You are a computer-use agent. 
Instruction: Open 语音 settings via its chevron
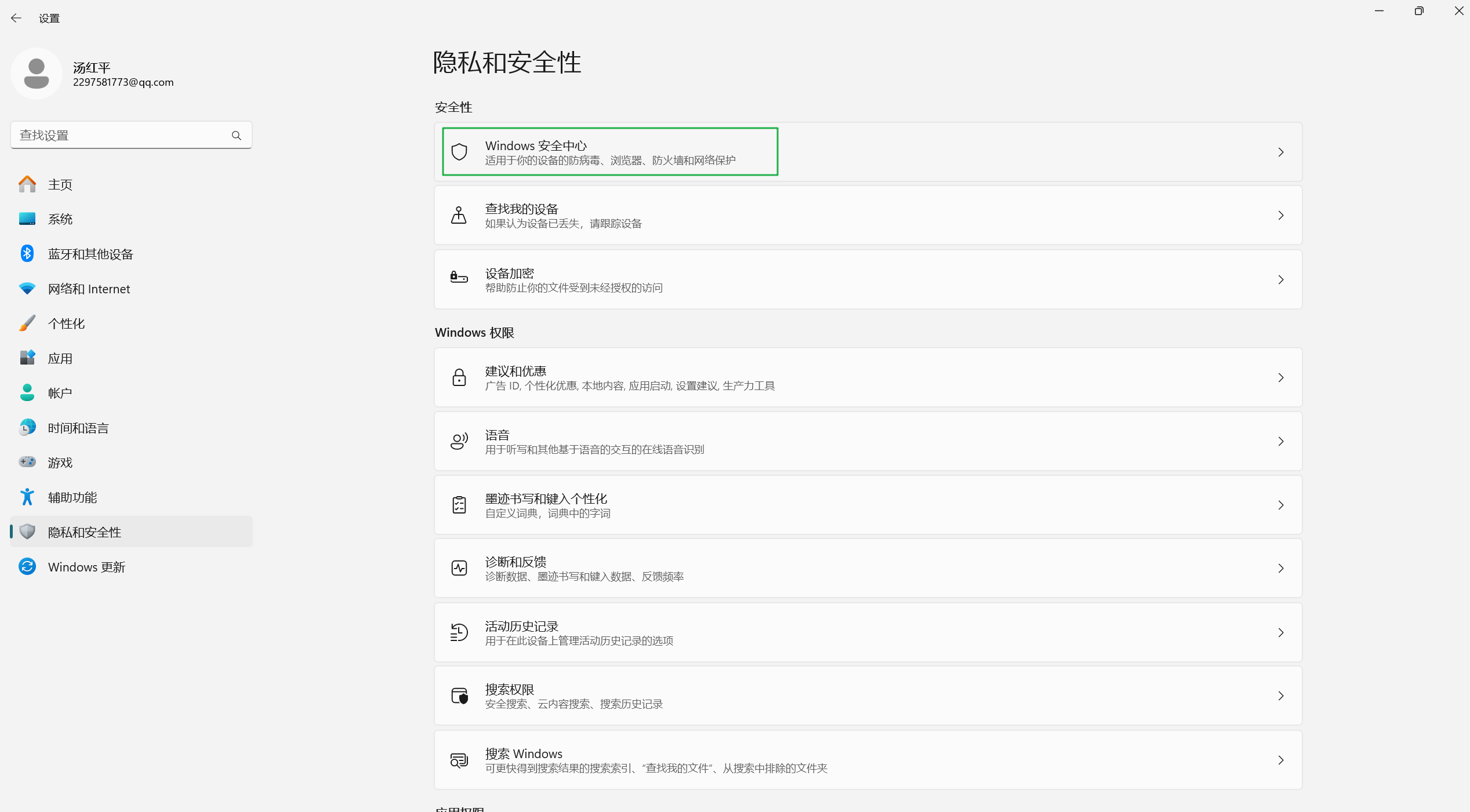(x=1281, y=442)
